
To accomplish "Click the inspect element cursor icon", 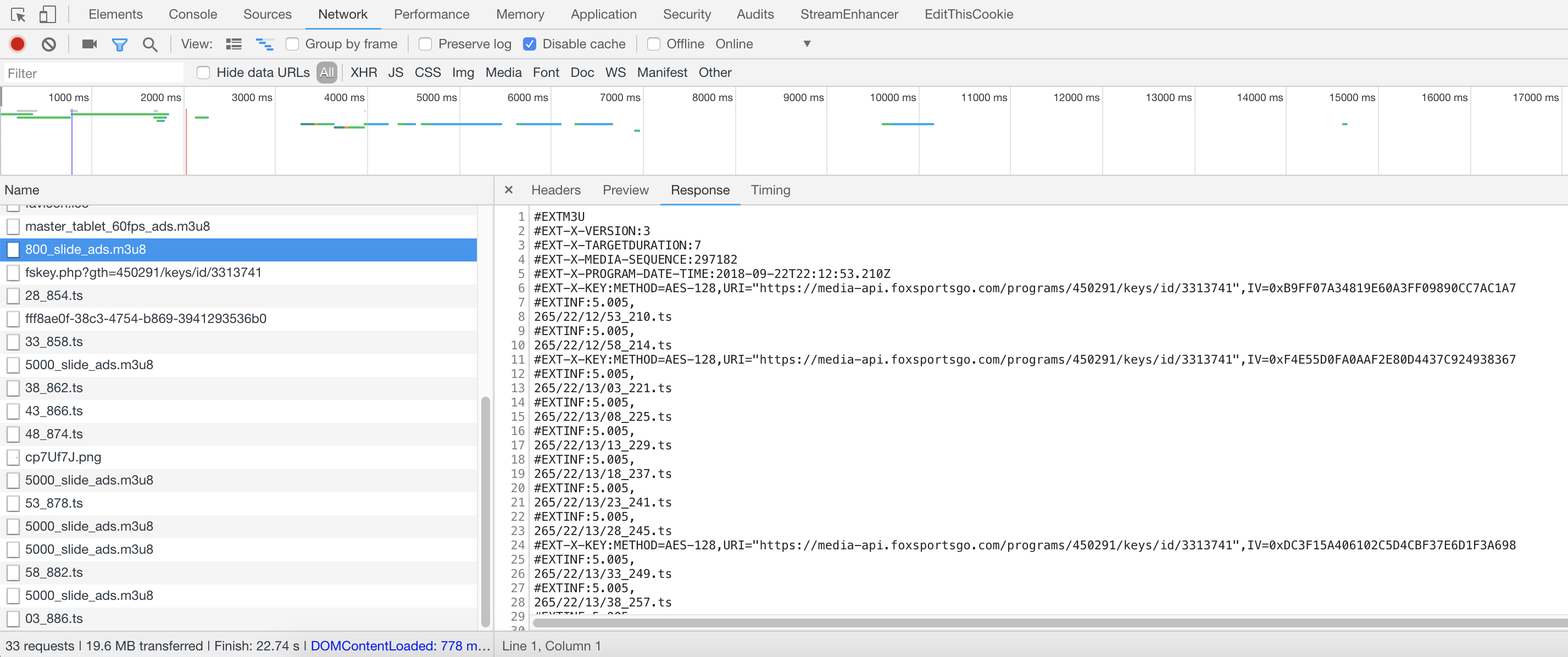I will 18,15.
